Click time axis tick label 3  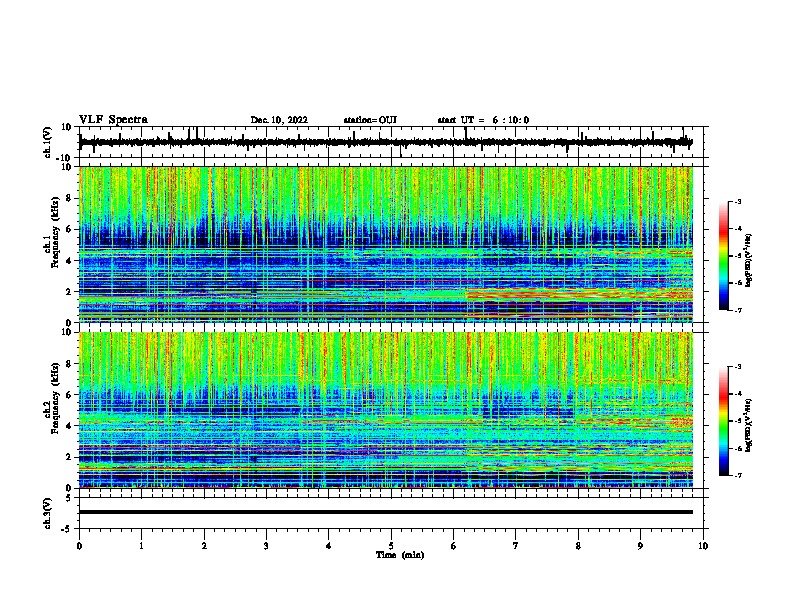pos(266,546)
